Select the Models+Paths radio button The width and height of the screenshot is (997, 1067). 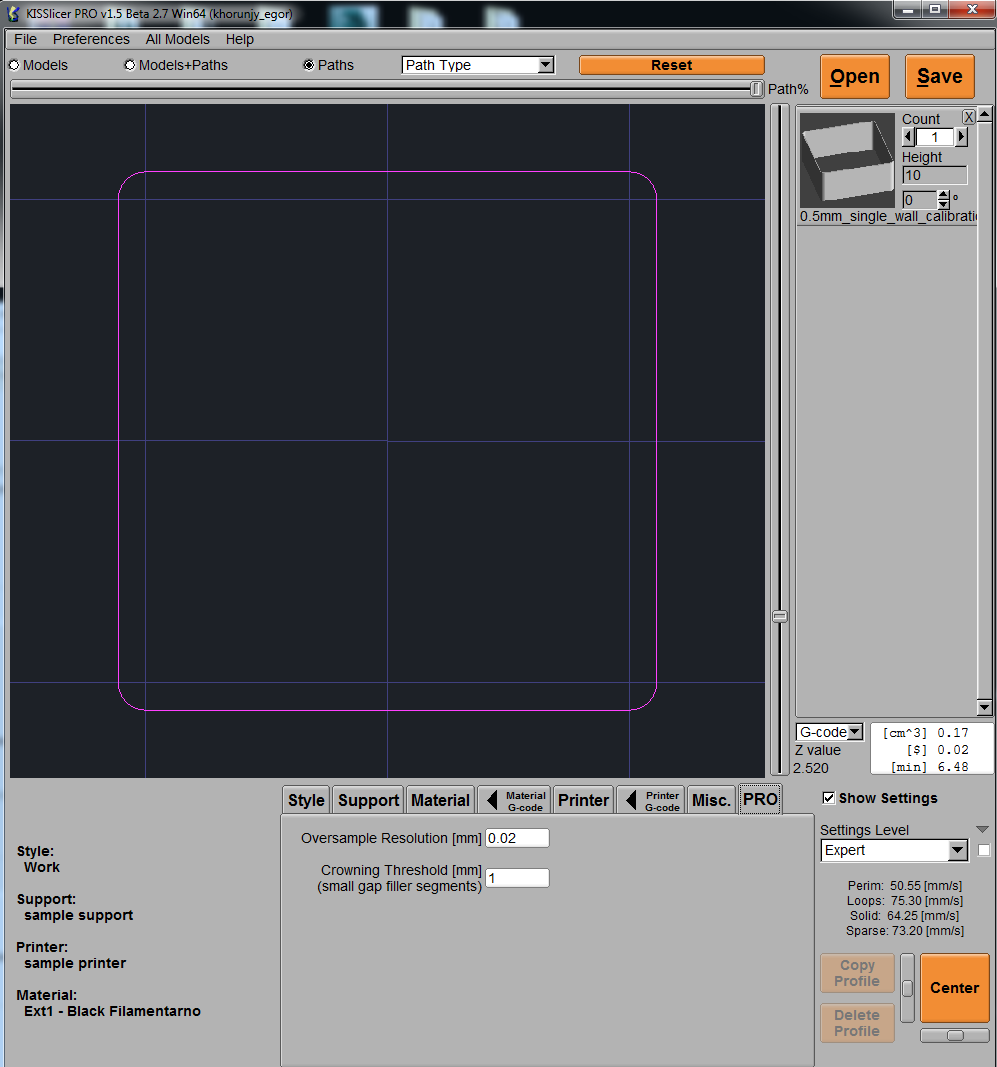[x=130, y=65]
